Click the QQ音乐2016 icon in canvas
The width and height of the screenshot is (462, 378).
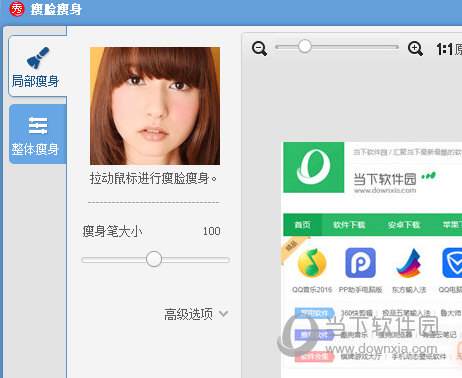pos(312,263)
